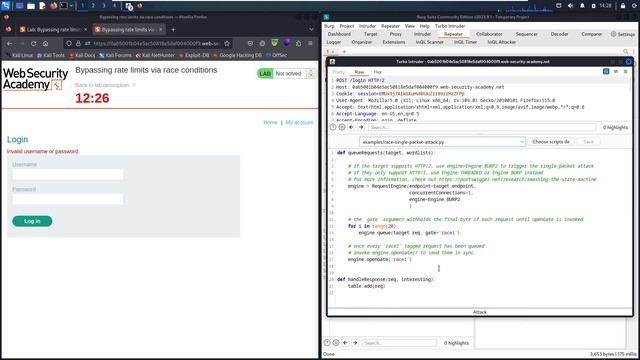Click the bottom Repeater Search field
Screen dimensions: 640x360
click(x=399, y=343)
